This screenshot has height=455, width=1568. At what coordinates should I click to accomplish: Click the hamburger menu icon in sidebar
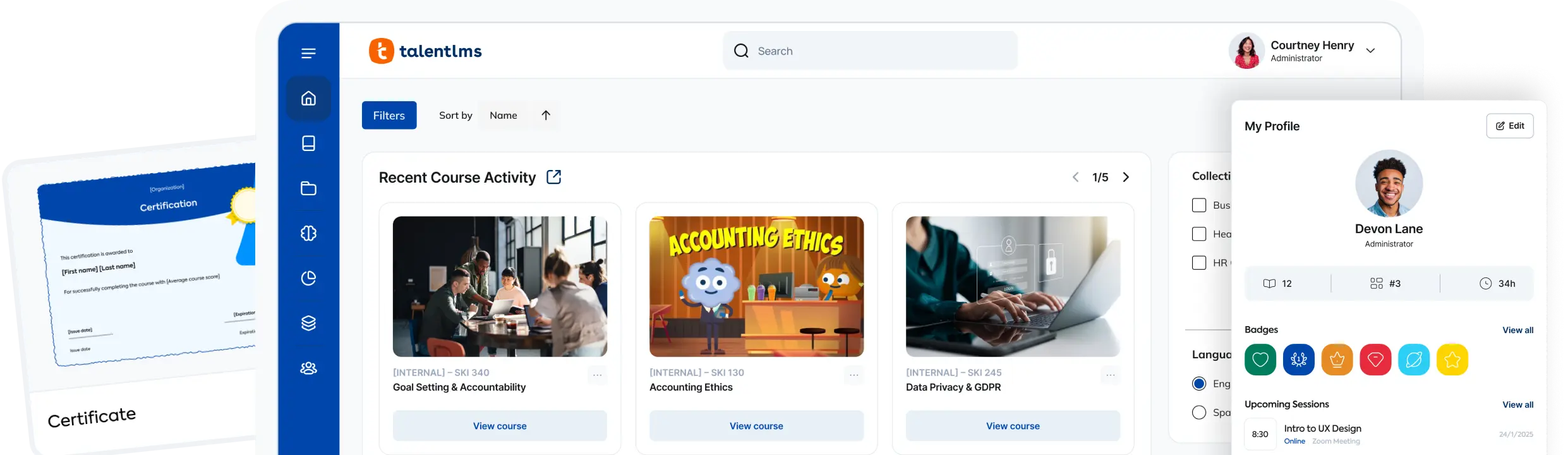(308, 54)
